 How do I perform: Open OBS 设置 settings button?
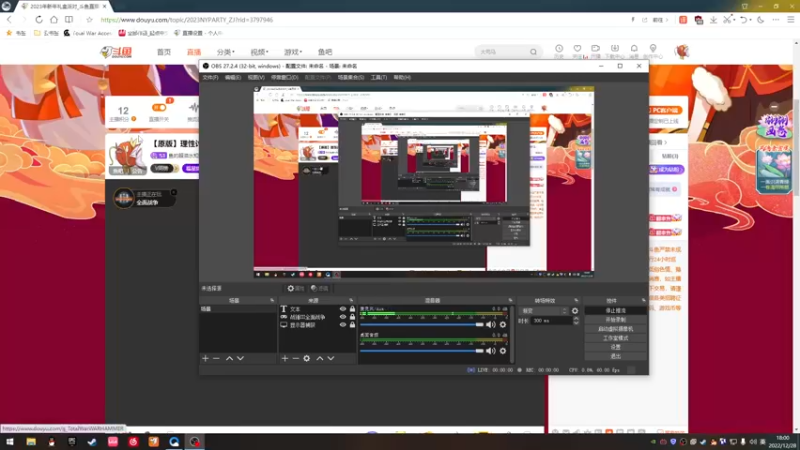click(x=615, y=347)
